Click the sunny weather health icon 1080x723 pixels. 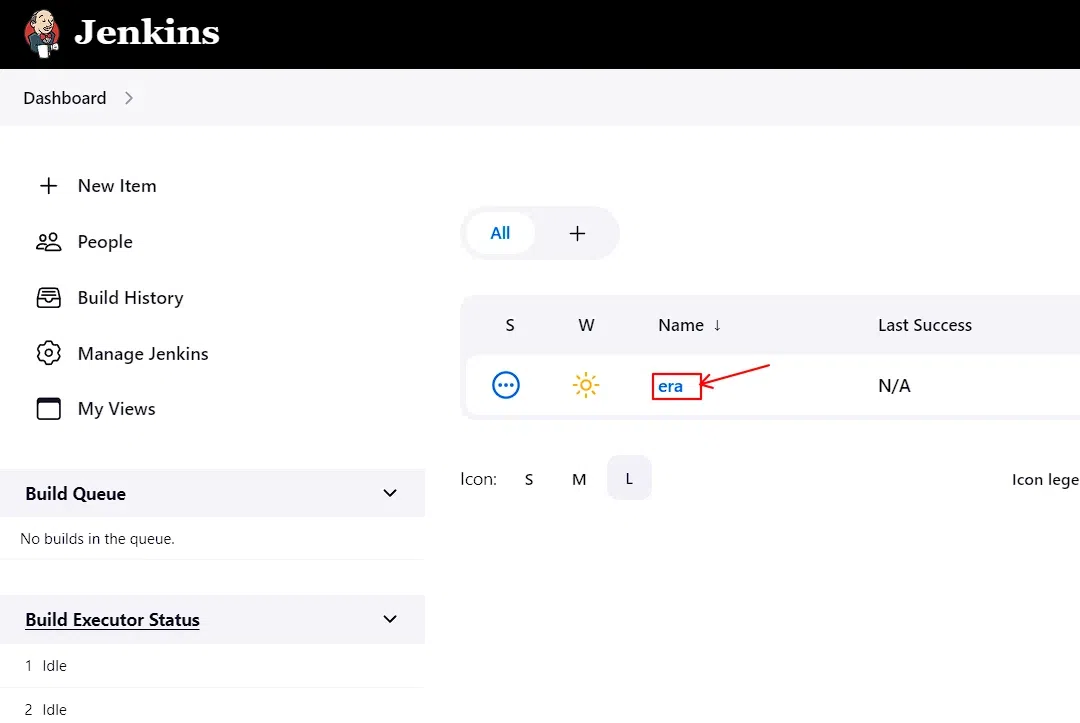(x=586, y=386)
